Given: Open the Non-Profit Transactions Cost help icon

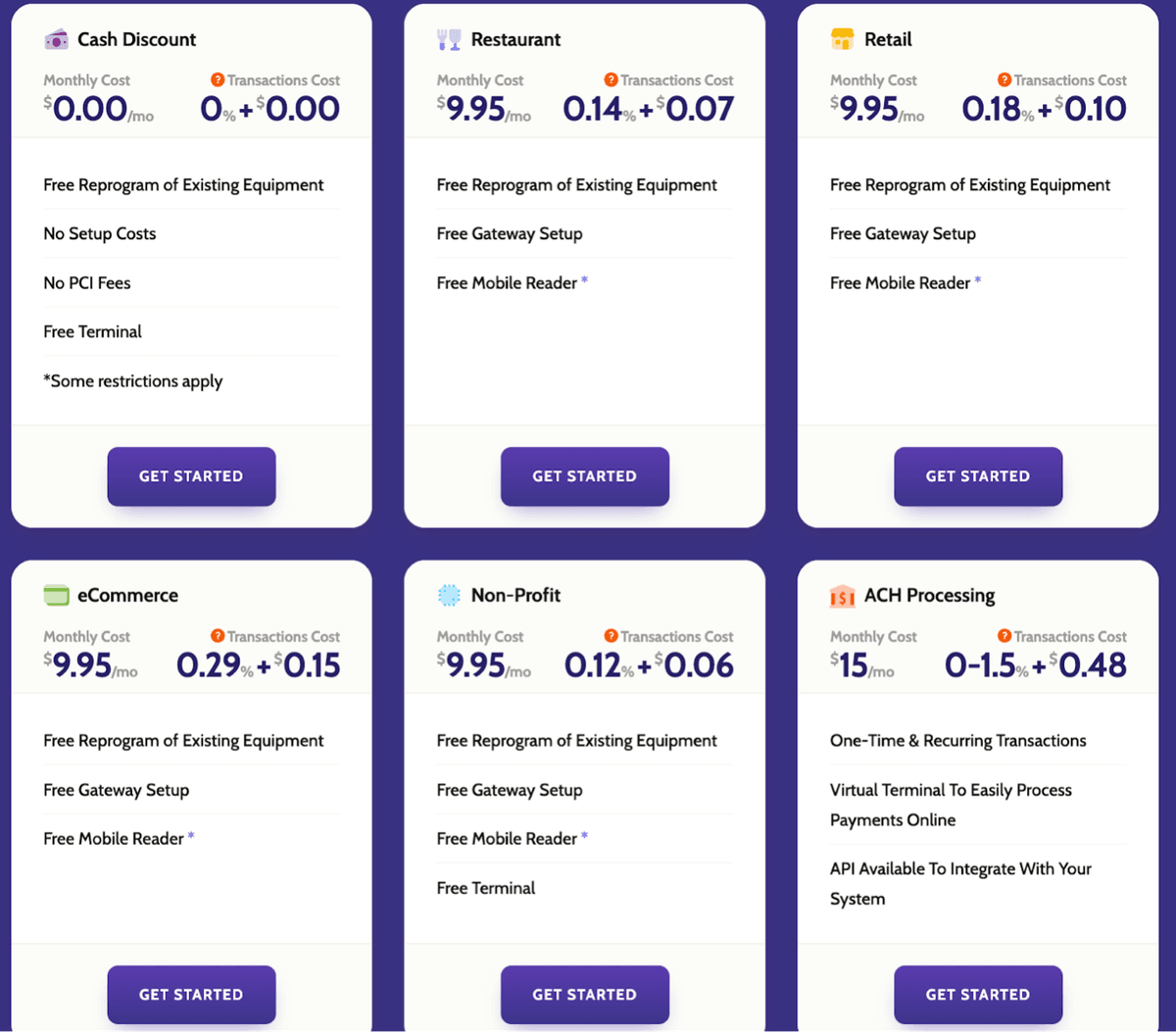Looking at the screenshot, I should [x=611, y=636].
